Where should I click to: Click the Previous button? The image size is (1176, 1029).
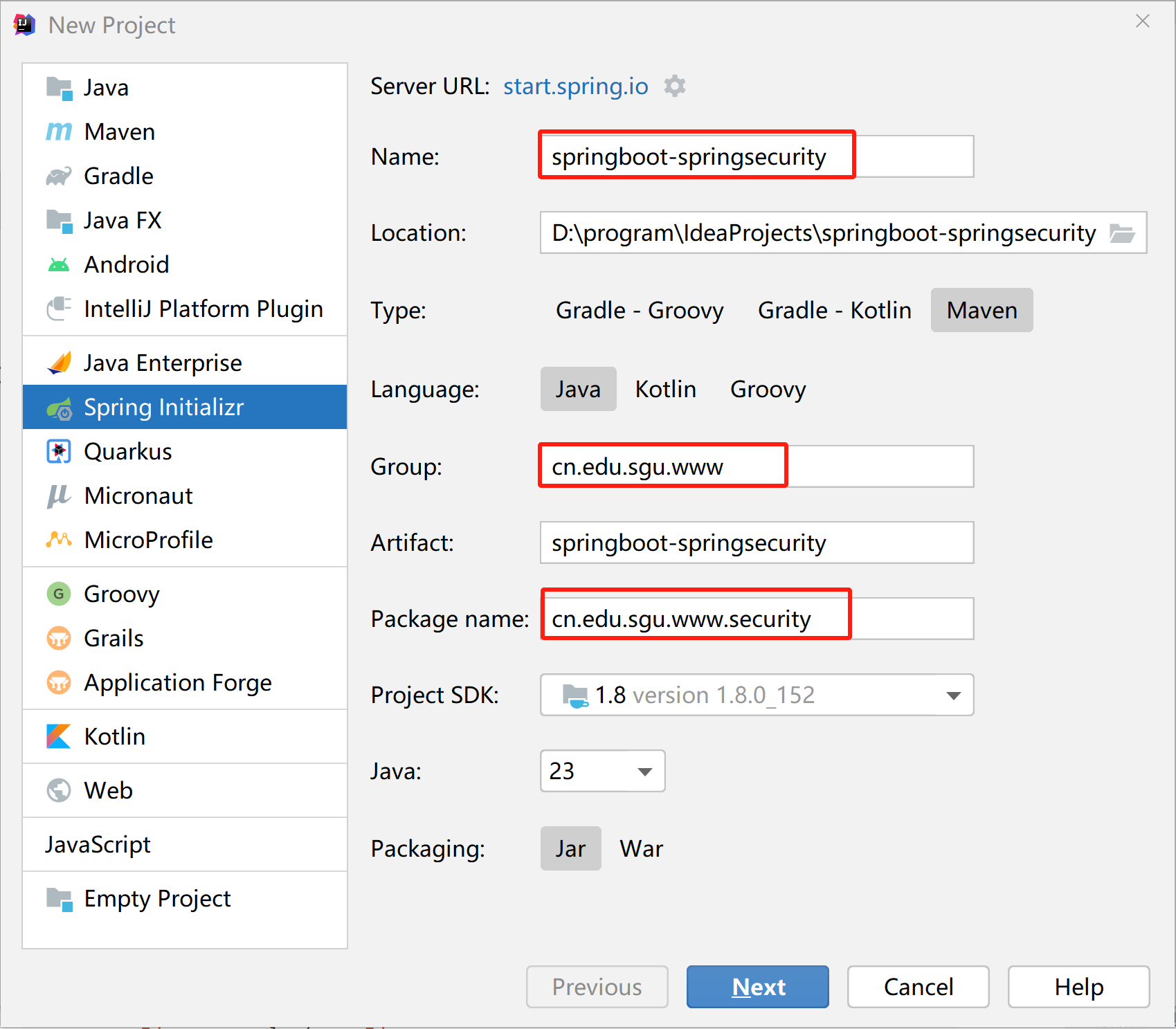(x=597, y=987)
